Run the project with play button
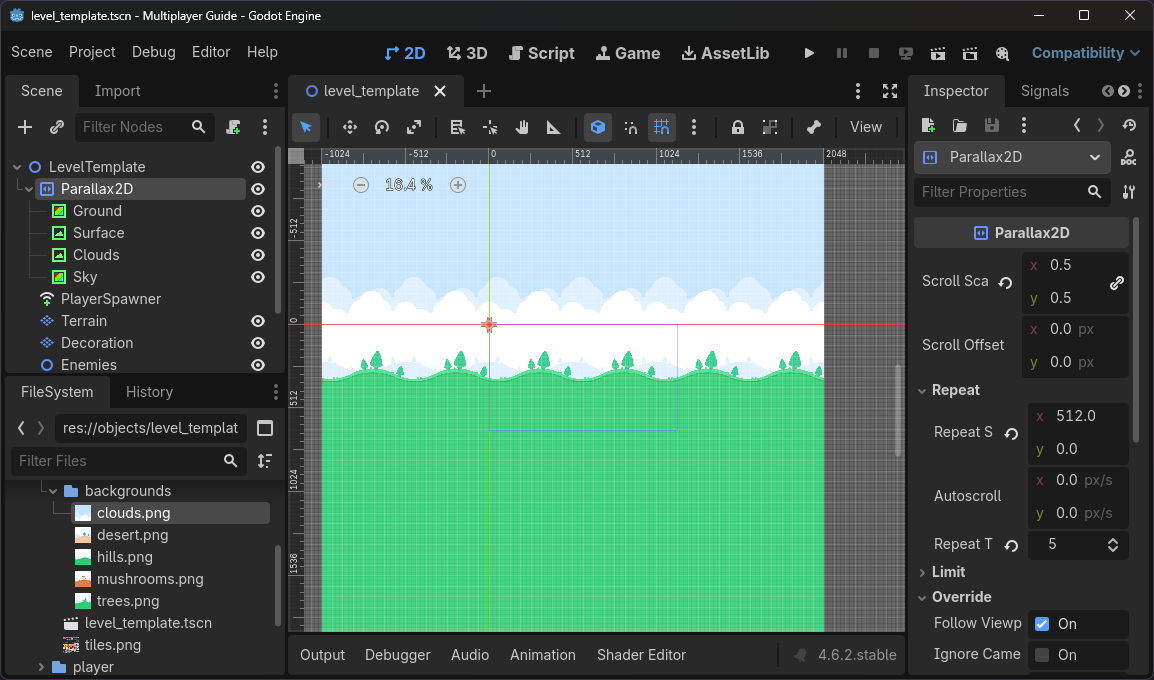 coord(809,53)
